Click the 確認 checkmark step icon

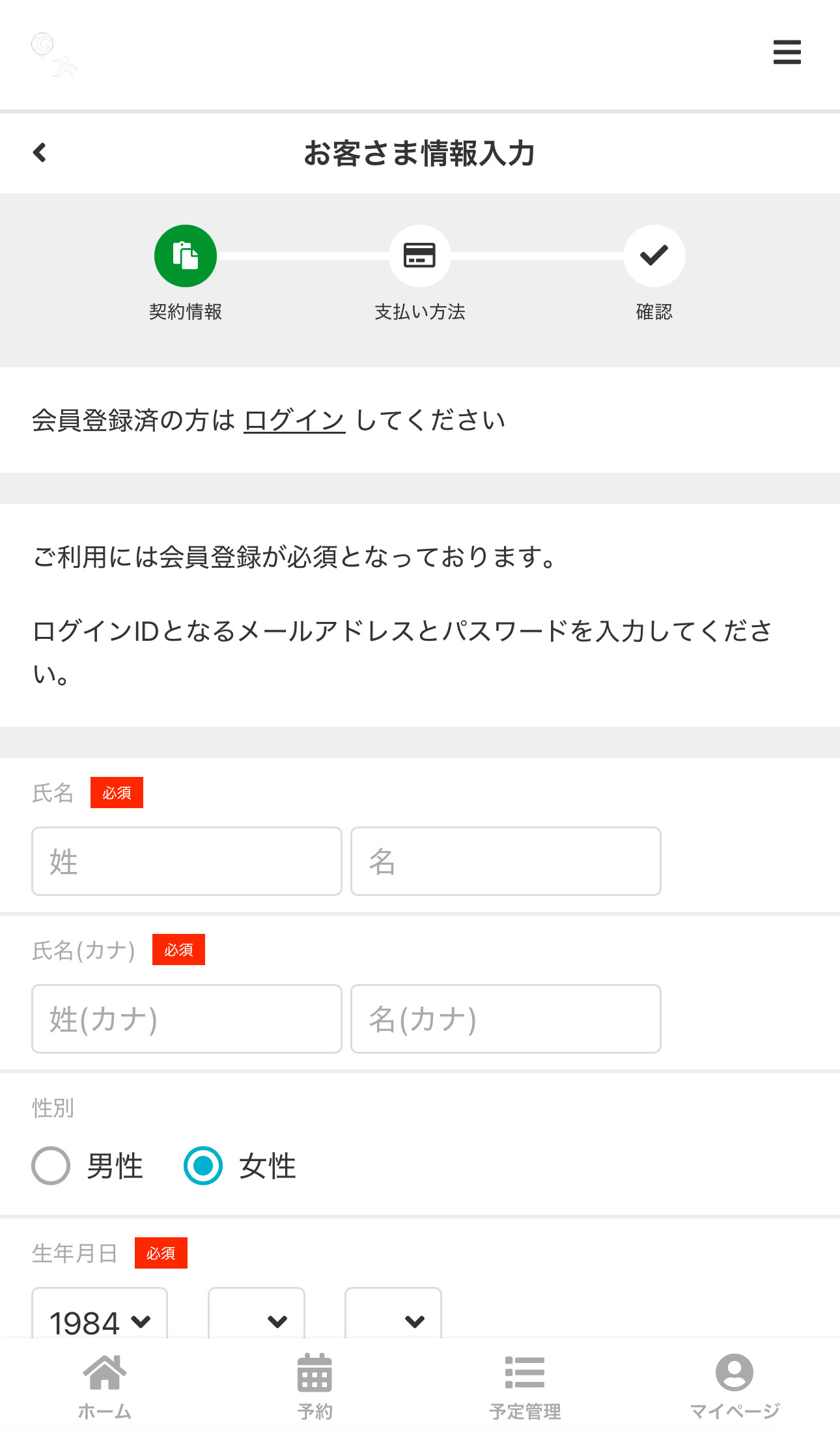pos(654,255)
